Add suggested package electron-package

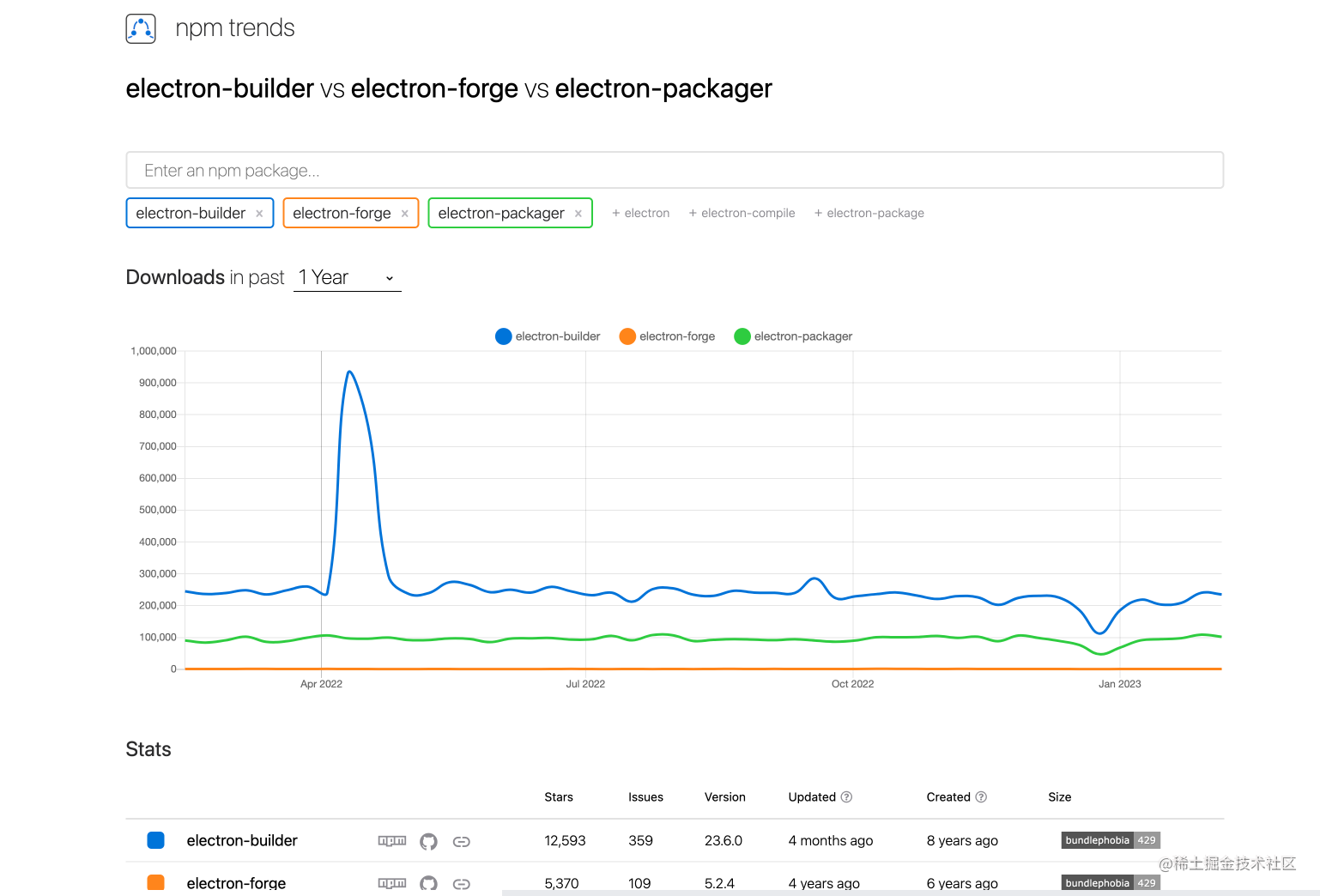point(869,213)
